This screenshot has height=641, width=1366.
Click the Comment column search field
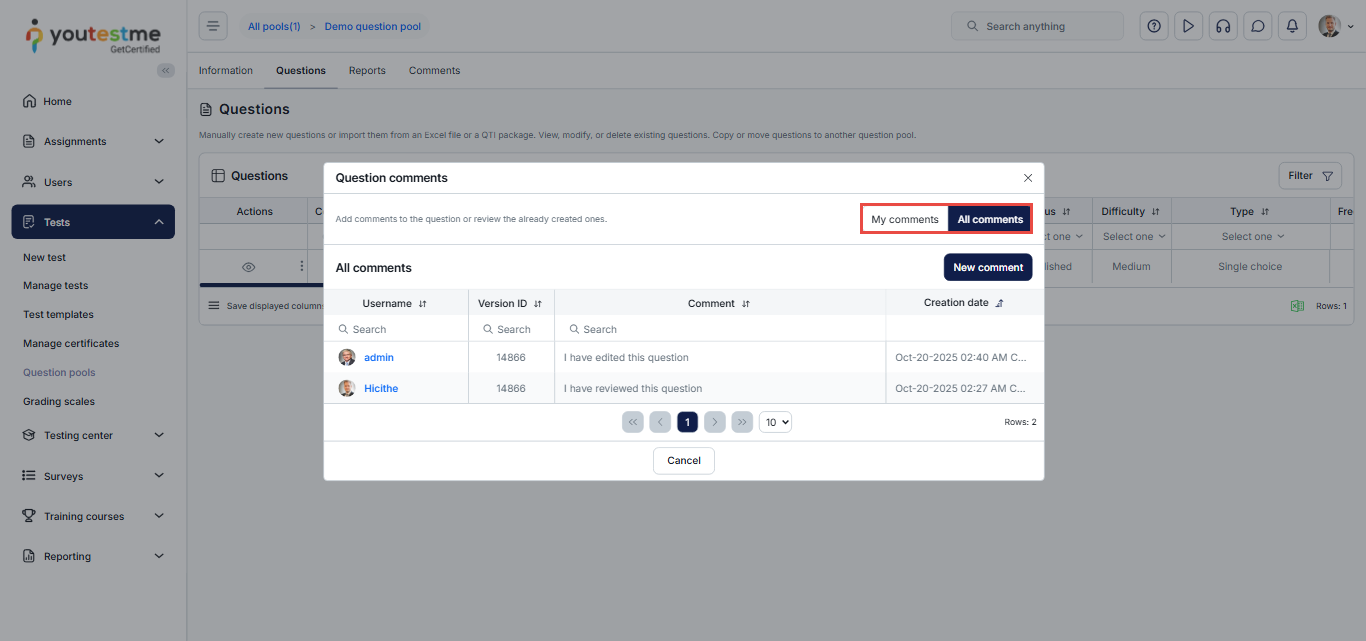click(x=720, y=329)
